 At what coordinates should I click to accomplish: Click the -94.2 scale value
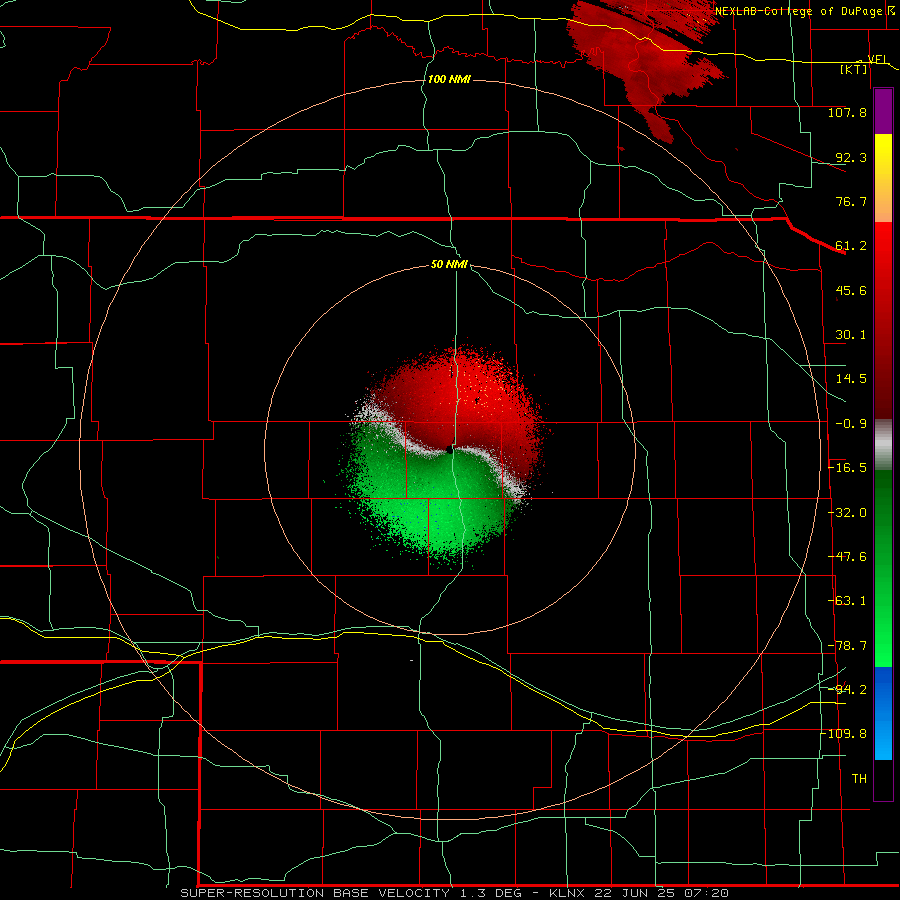pos(847,690)
